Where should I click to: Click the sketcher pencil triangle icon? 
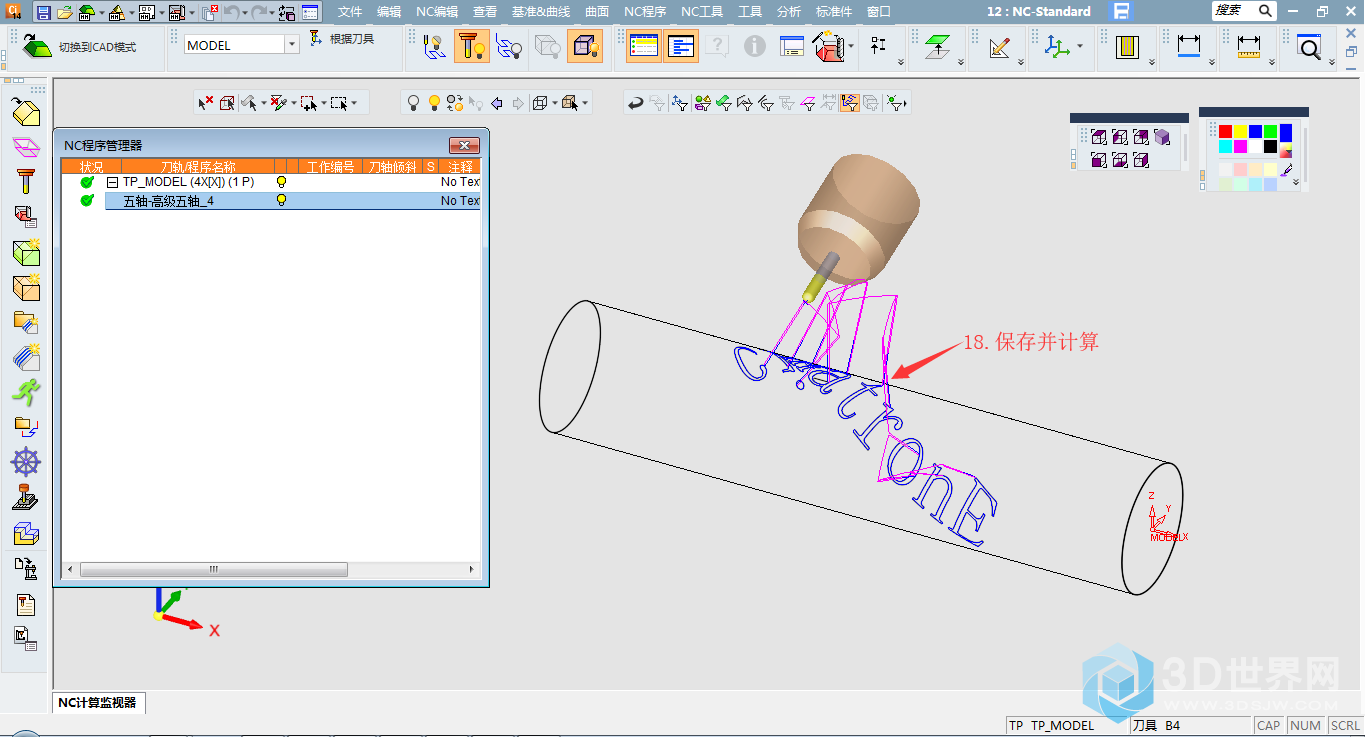click(x=998, y=46)
